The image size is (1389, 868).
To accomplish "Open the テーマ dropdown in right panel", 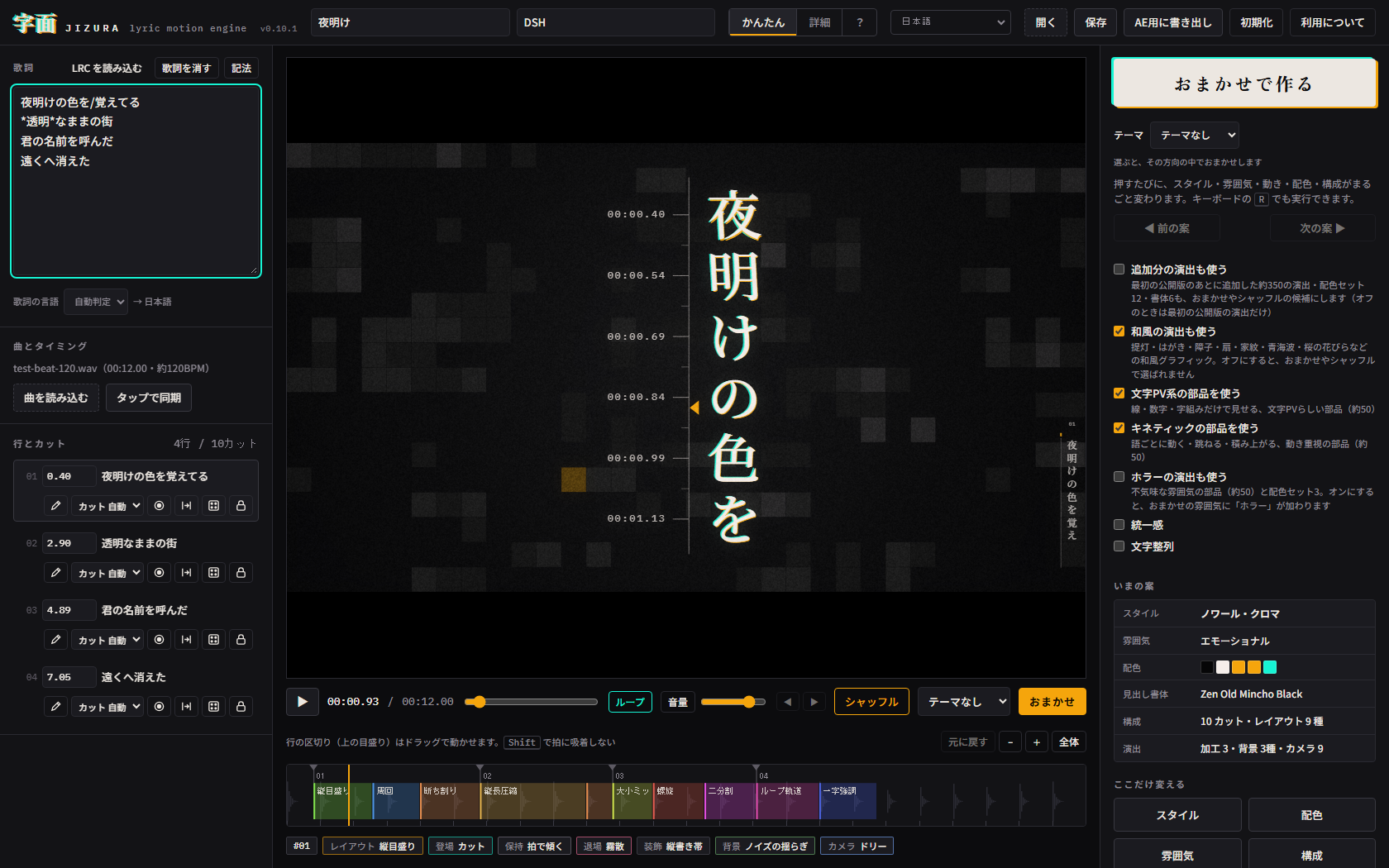I will click(x=1195, y=136).
